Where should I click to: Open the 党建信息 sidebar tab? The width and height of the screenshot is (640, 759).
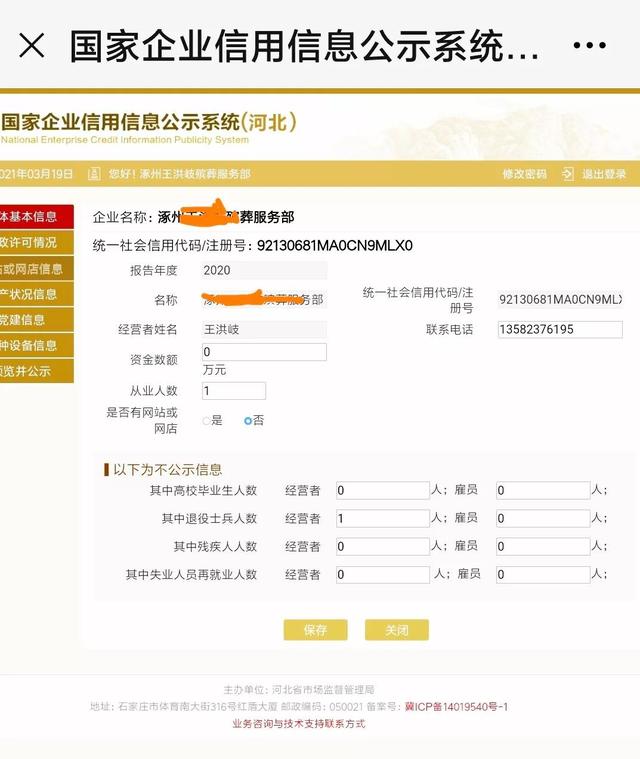click(x=36, y=320)
